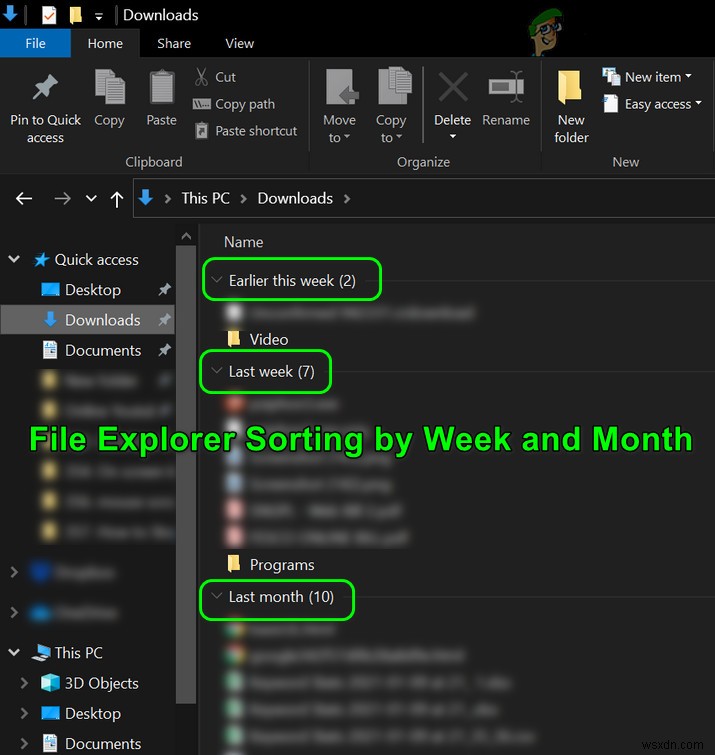
Task: Switch to the Share ribbon tab
Action: click(174, 43)
